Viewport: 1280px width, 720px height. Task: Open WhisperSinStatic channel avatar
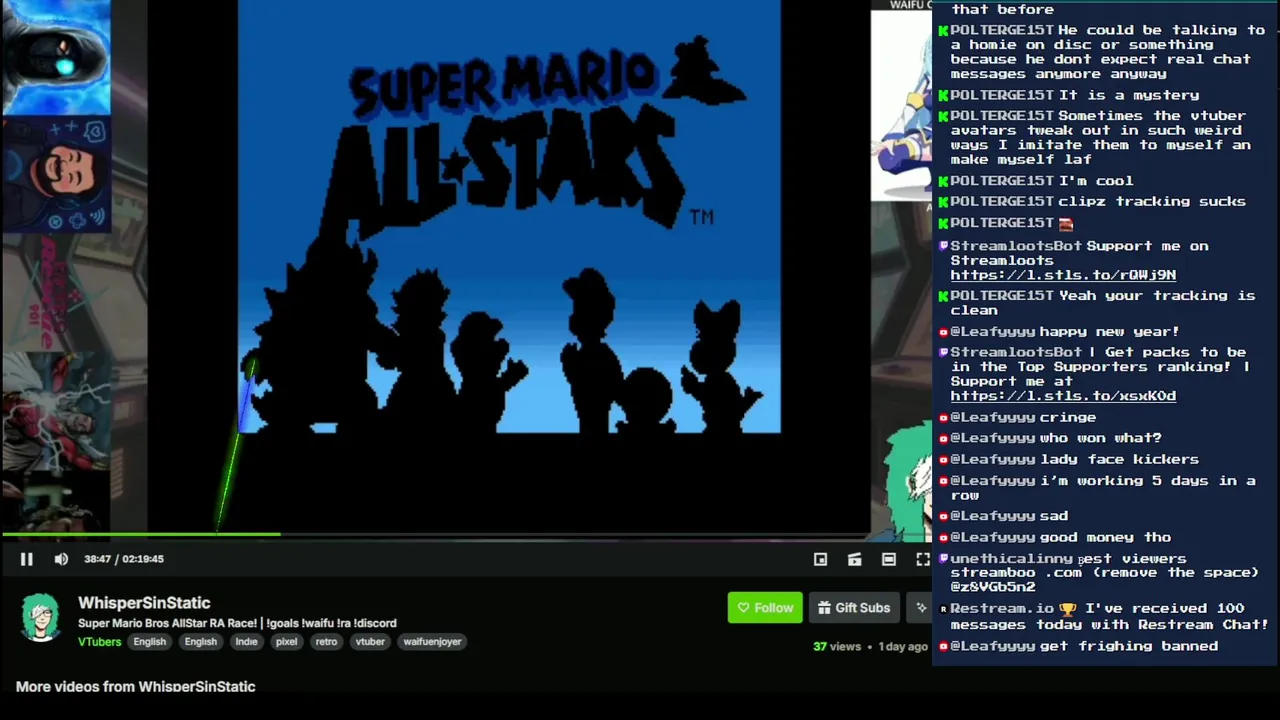click(41, 617)
